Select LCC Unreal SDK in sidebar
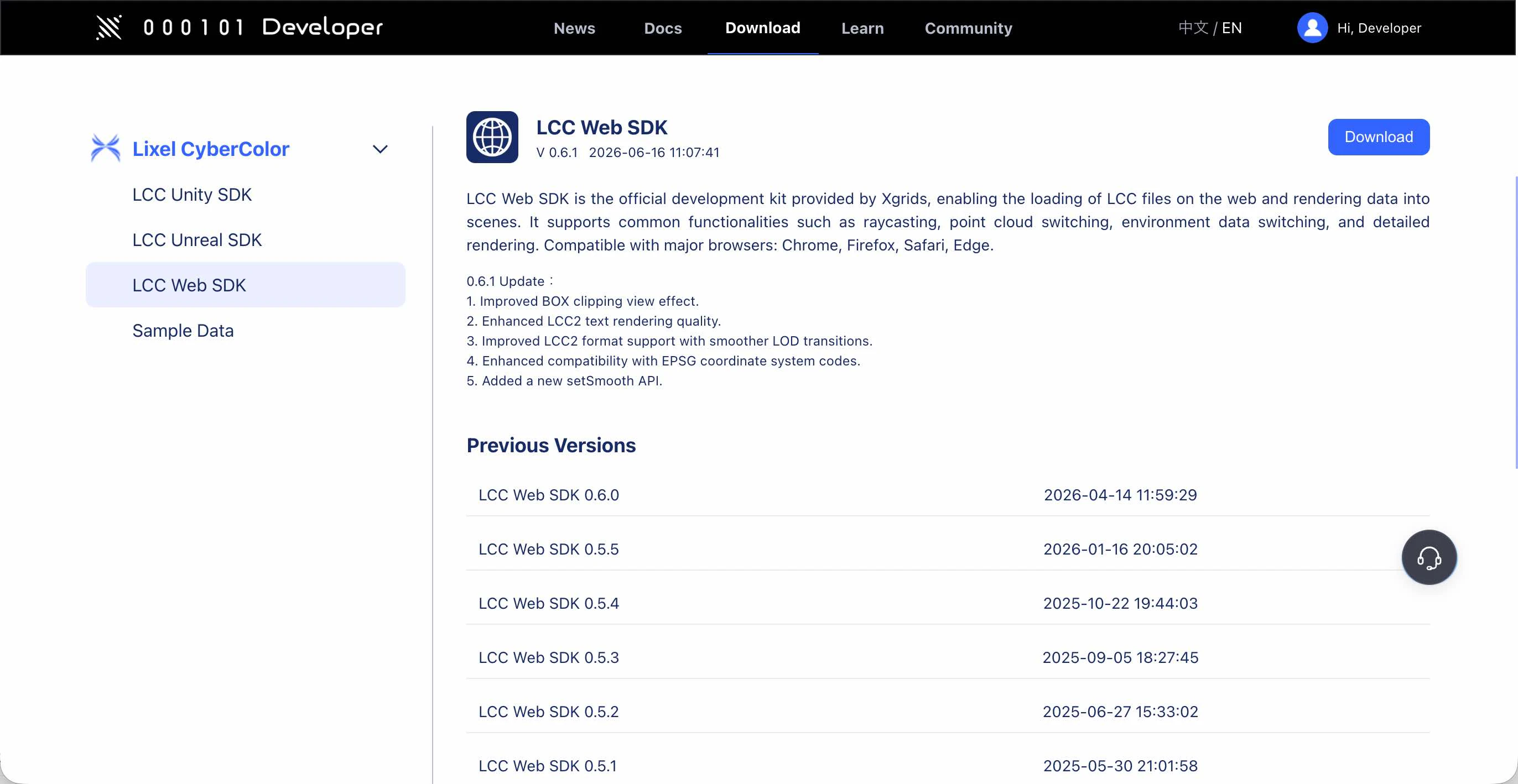The image size is (1518, 784). pyautogui.click(x=197, y=240)
